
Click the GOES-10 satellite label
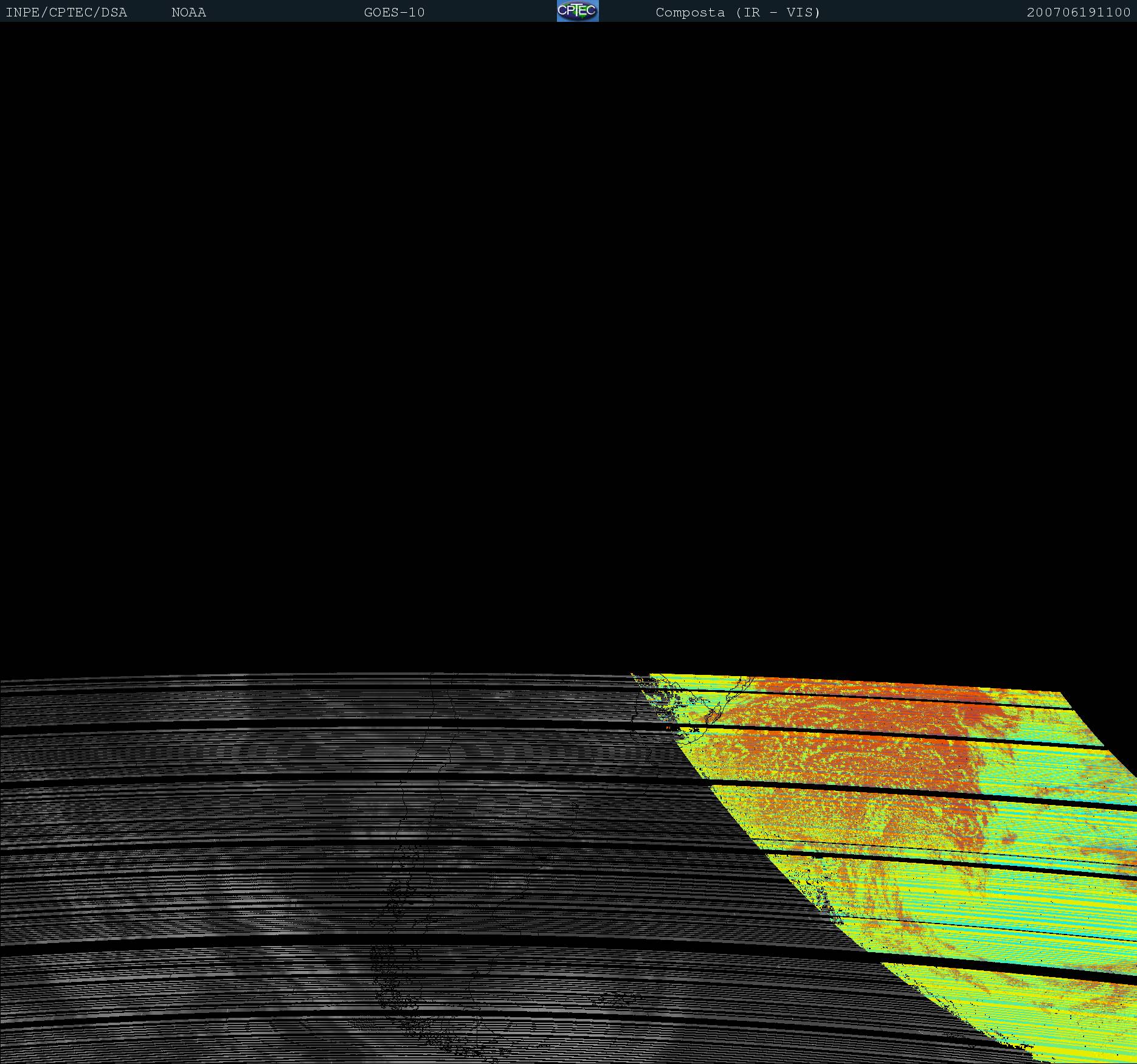click(x=394, y=12)
